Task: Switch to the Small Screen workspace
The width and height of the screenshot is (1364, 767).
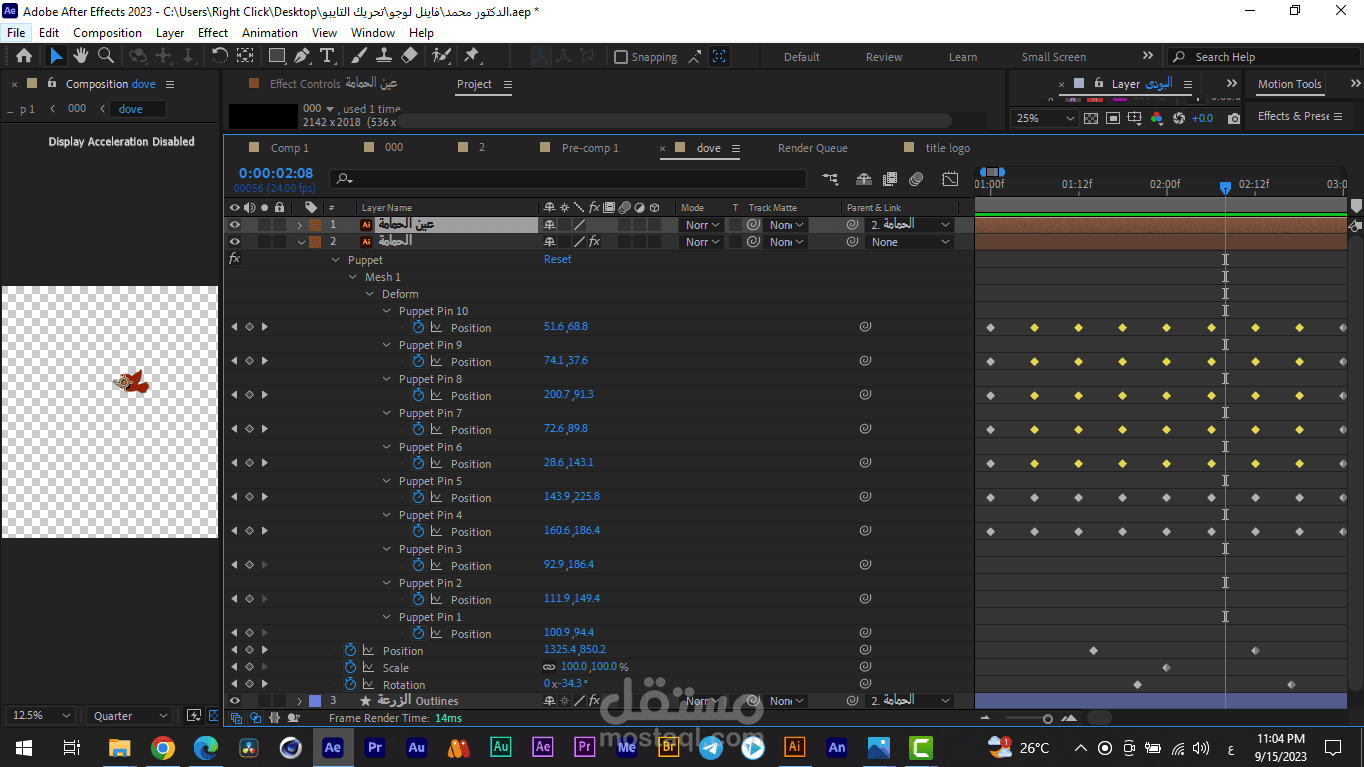Action: 1053,57
